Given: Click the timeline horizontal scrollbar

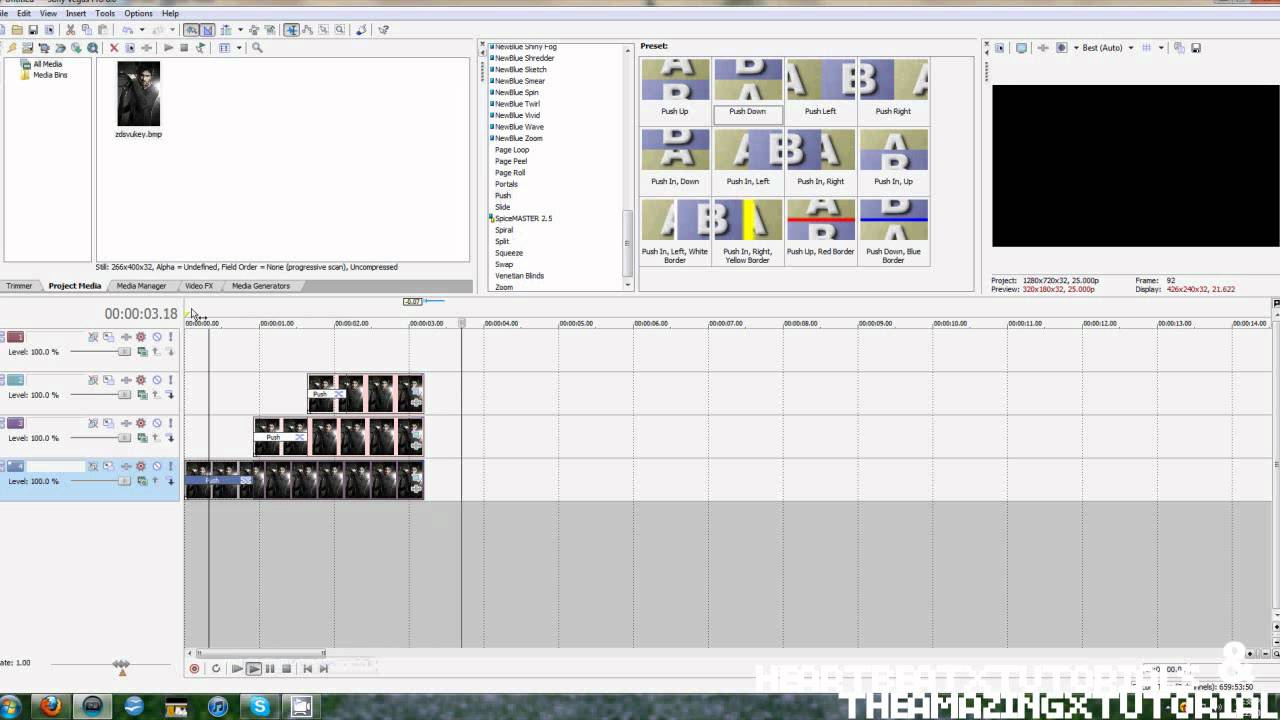Looking at the screenshot, I should pyautogui.click(x=262, y=654).
